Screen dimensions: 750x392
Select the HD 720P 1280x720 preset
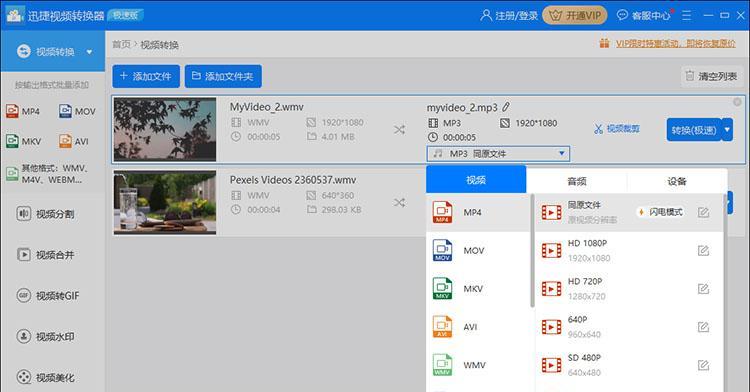629,289
